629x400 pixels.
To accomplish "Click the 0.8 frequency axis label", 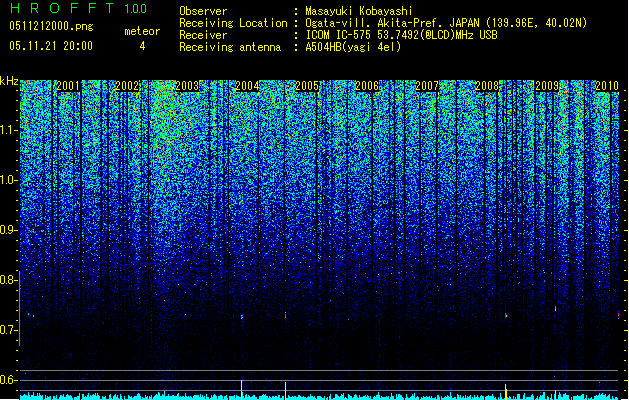I will [9, 280].
